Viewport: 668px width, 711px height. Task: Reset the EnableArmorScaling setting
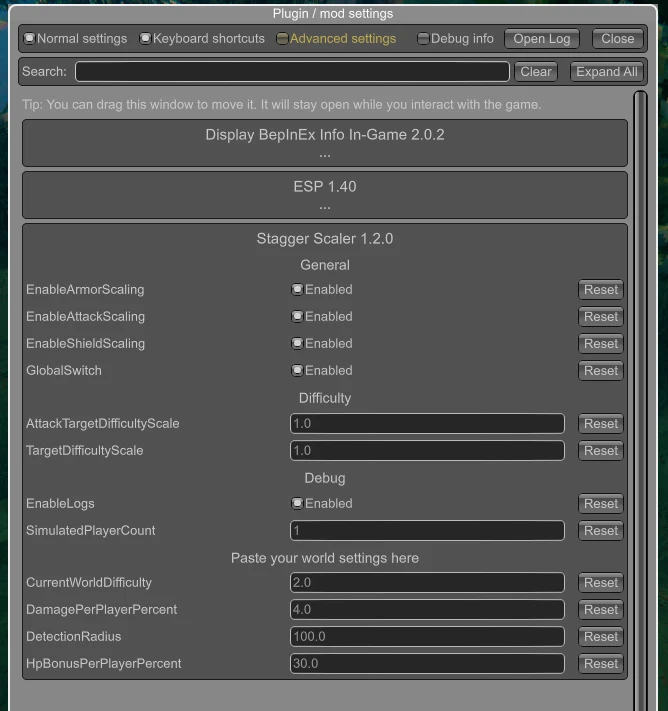pyautogui.click(x=600, y=290)
